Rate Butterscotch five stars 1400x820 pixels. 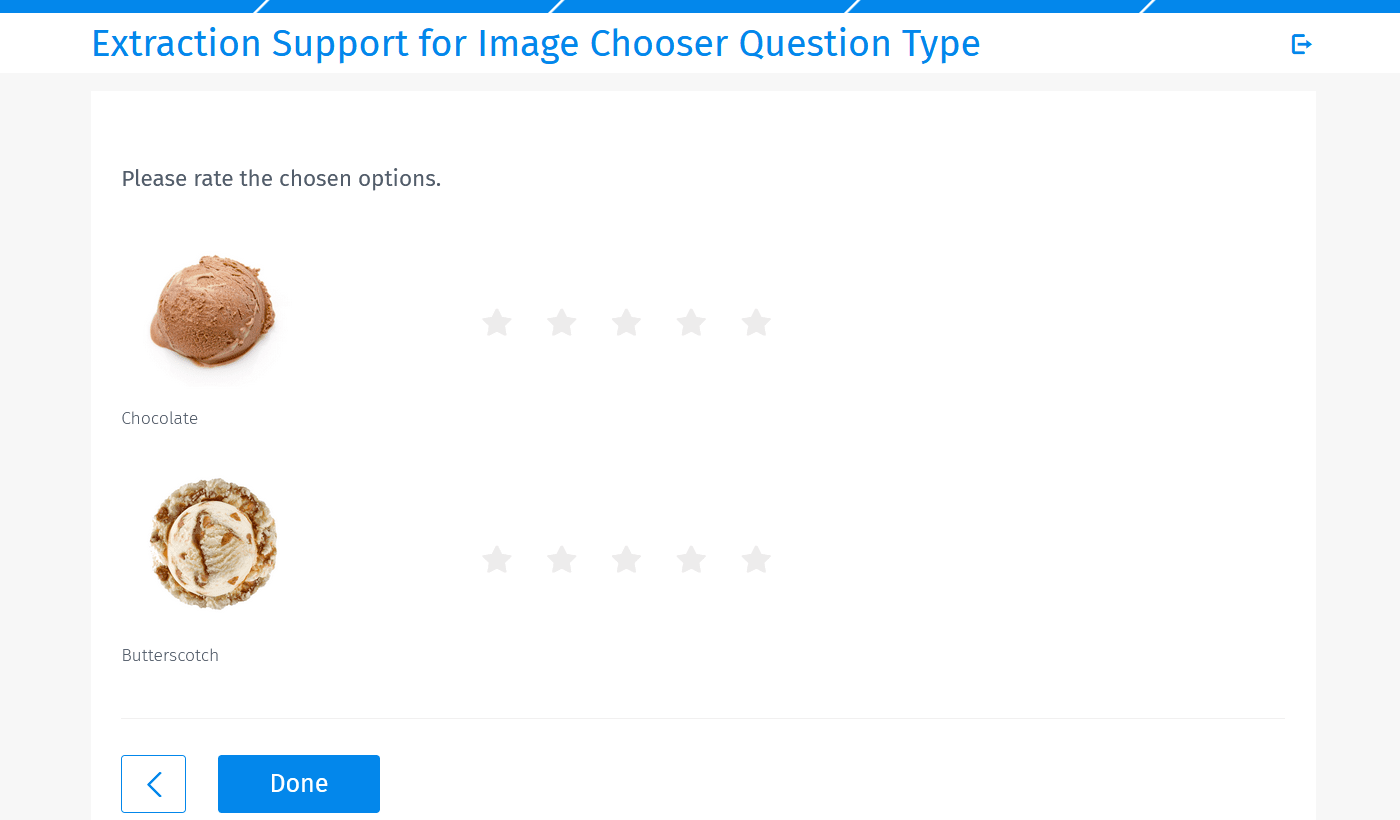756,559
